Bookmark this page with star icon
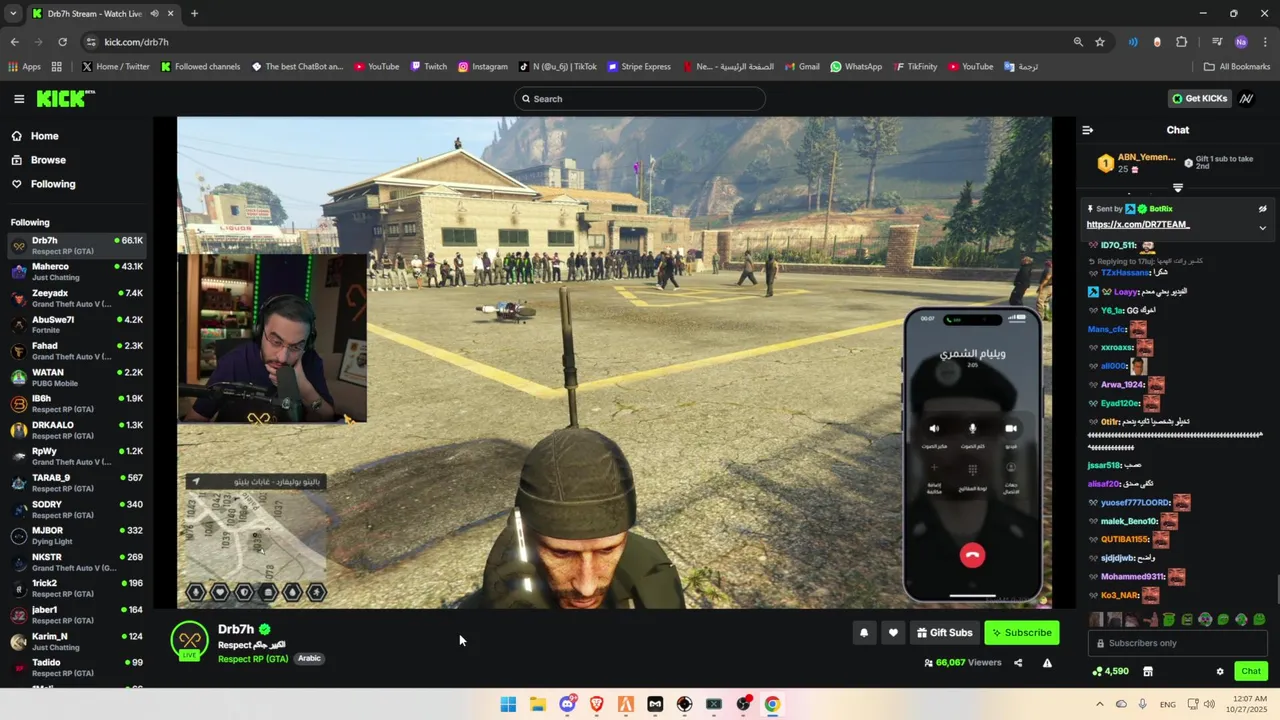Screen dimensions: 1280x720 pos(1100,42)
